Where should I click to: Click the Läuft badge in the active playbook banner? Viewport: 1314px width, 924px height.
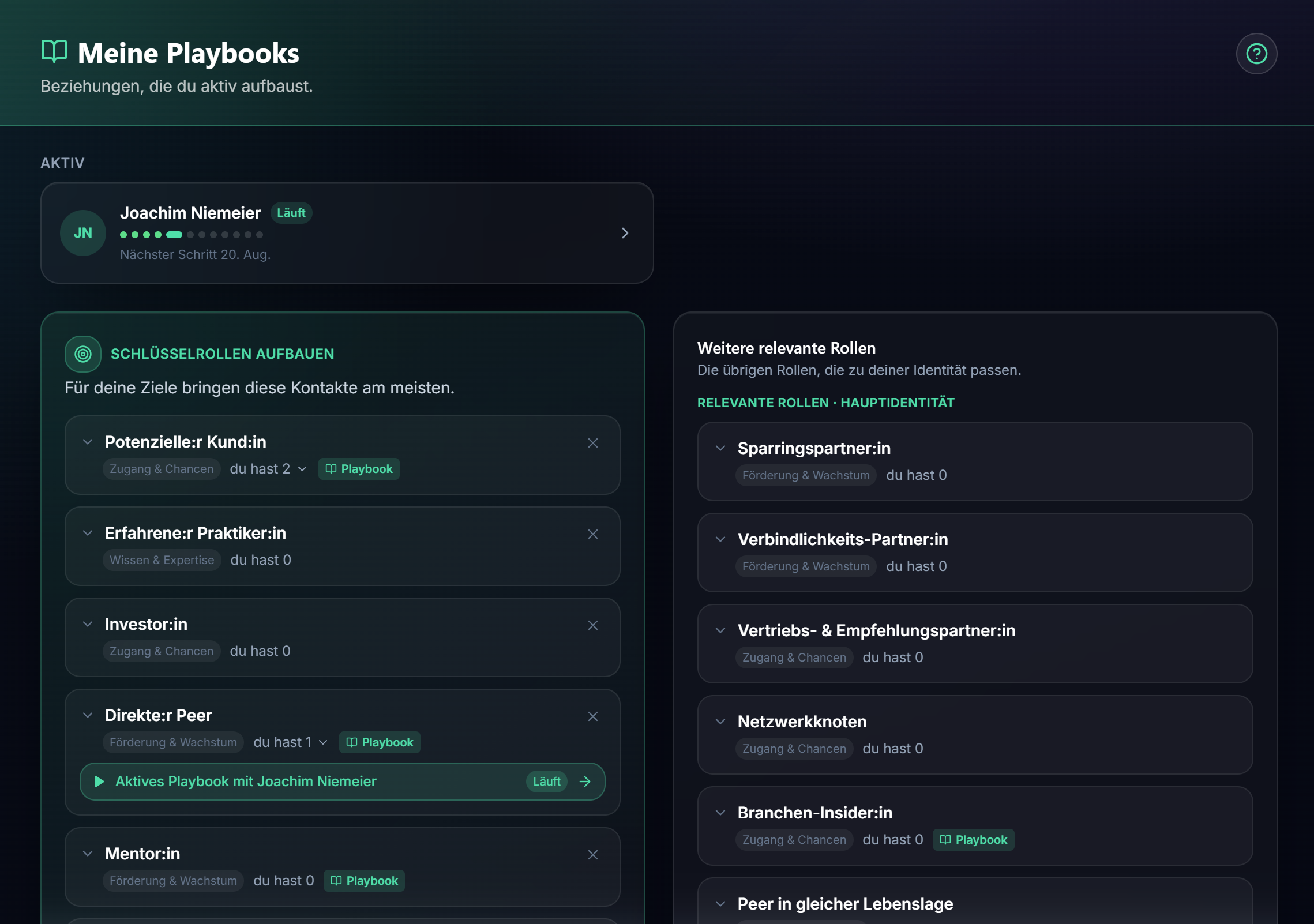pos(547,782)
